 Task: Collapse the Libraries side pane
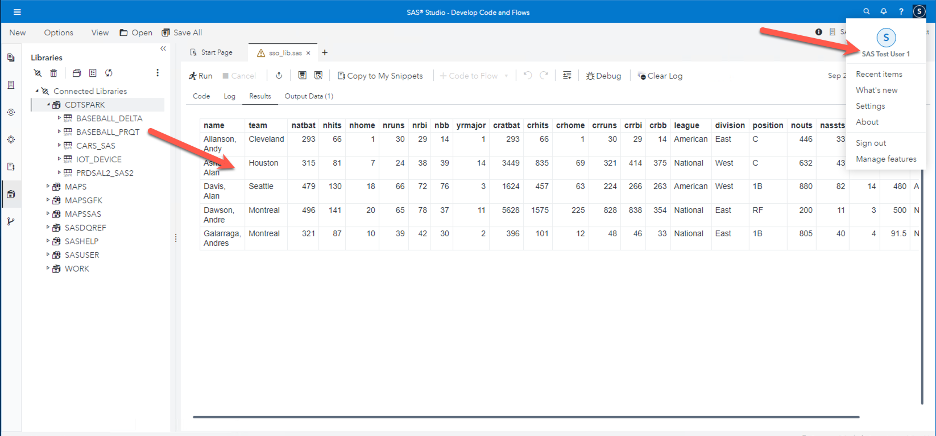pos(163,48)
